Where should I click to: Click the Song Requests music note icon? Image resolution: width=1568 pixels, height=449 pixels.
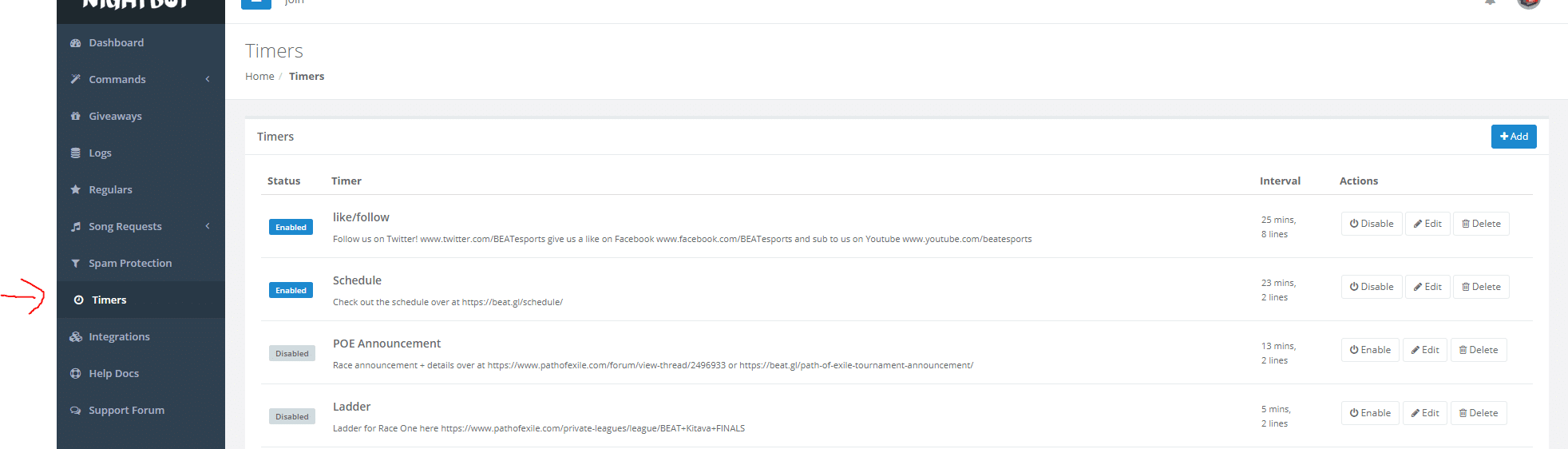tap(76, 226)
